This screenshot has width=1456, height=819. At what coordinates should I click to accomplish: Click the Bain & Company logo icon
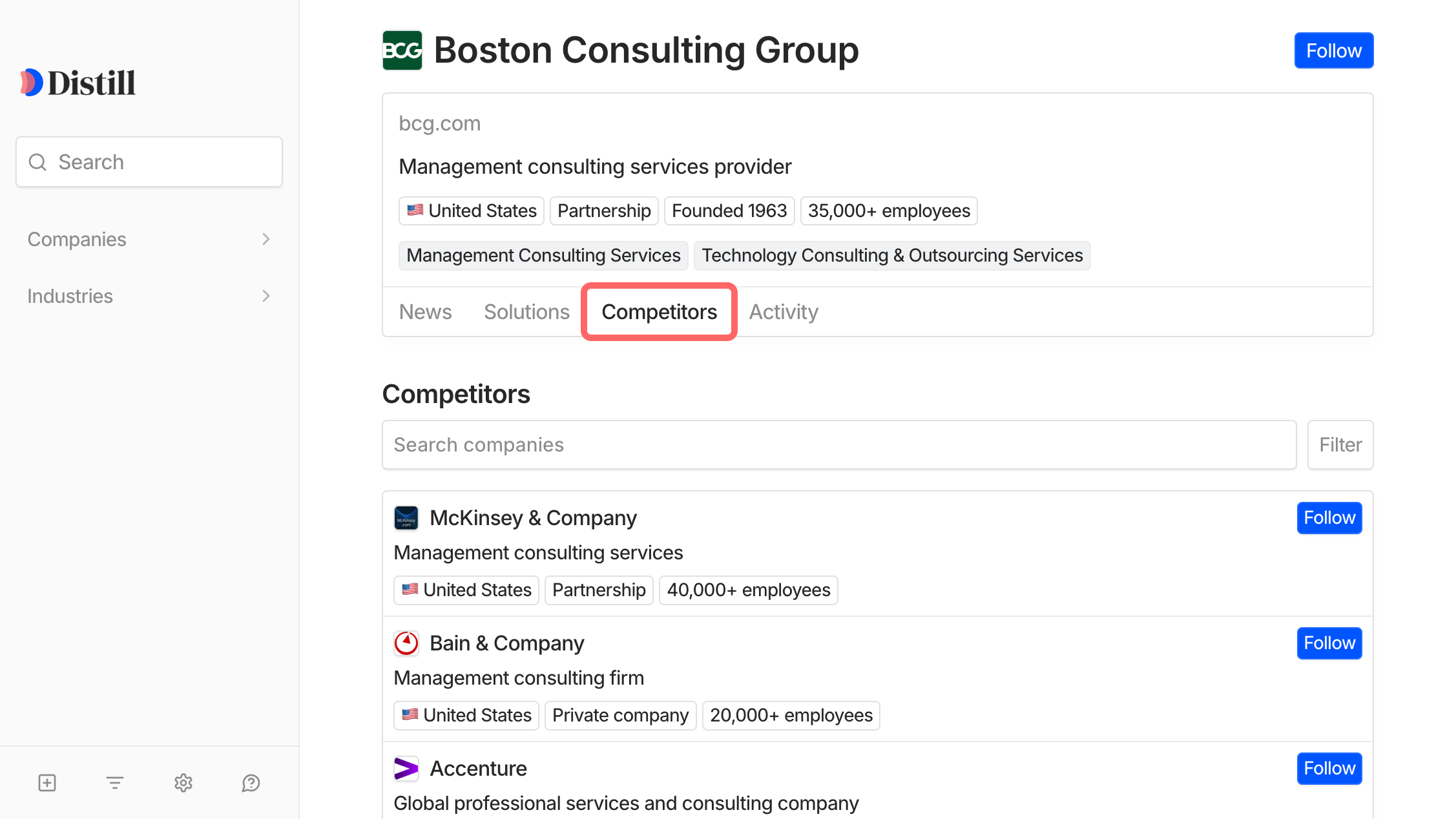tap(406, 643)
